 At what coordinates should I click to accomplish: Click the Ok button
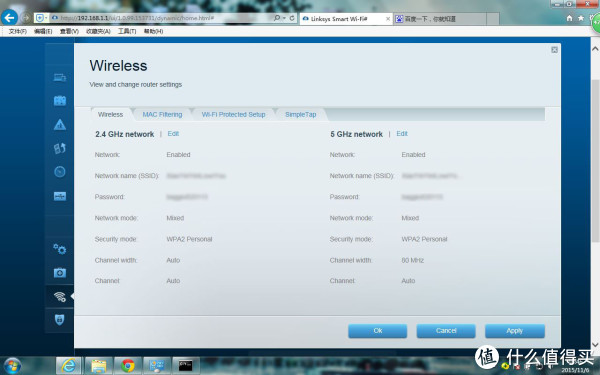pos(378,331)
